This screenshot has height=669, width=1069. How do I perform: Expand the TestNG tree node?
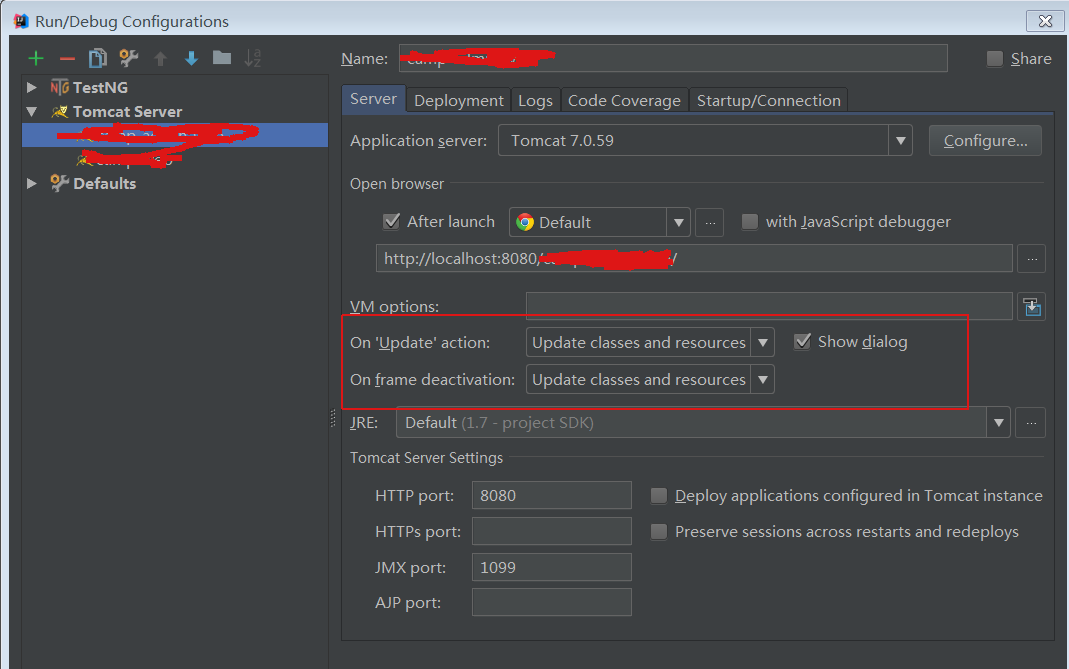[31, 87]
